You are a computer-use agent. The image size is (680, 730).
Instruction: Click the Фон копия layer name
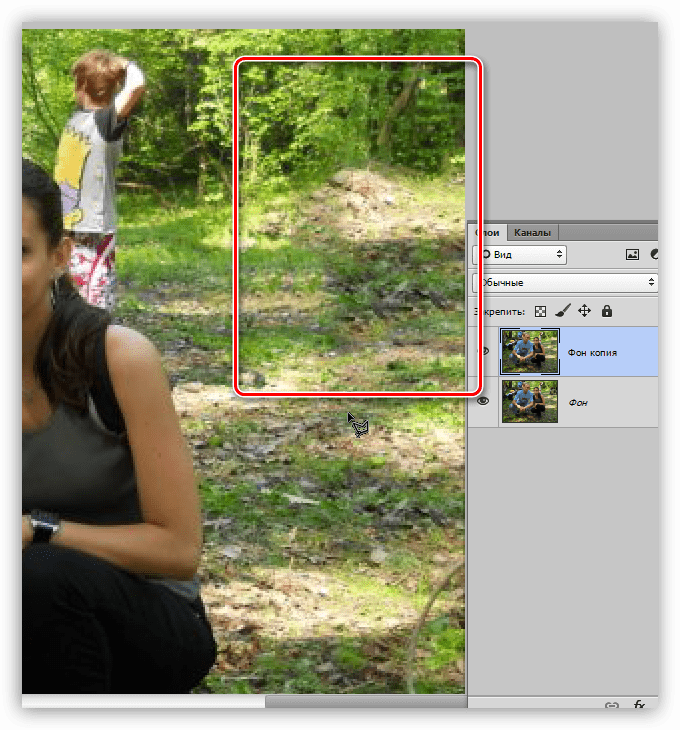(592, 353)
